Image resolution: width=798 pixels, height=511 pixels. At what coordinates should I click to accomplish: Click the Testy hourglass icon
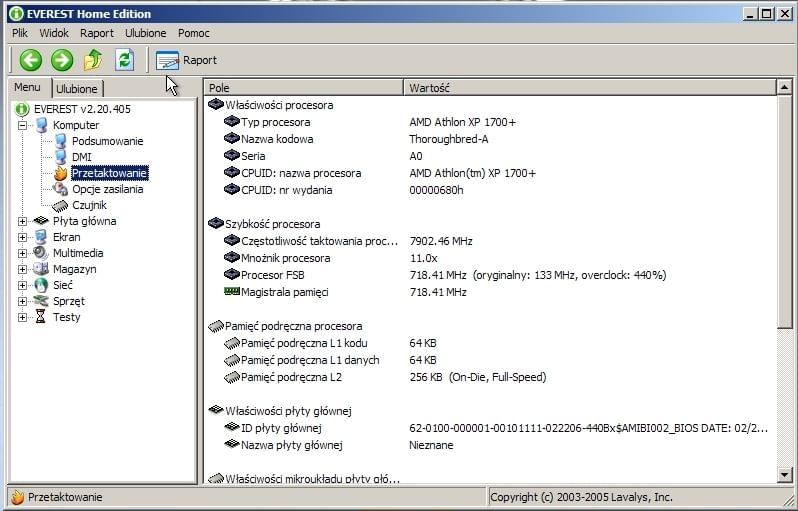(41, 317)
